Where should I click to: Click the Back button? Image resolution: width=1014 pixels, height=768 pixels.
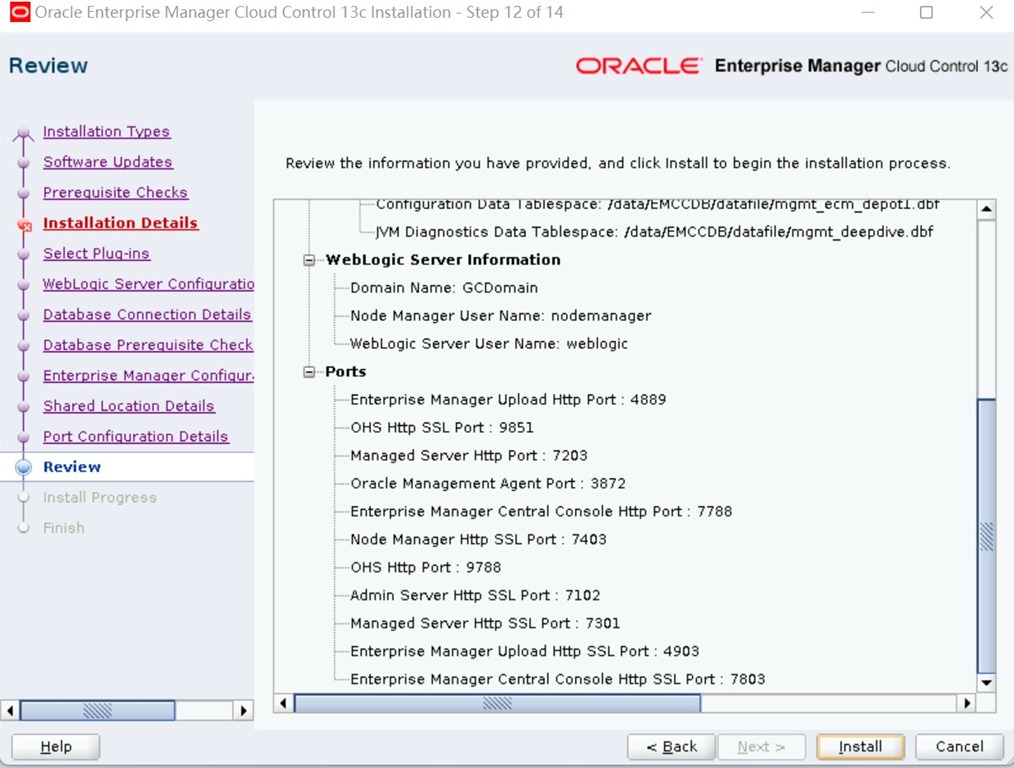[671, 747]
